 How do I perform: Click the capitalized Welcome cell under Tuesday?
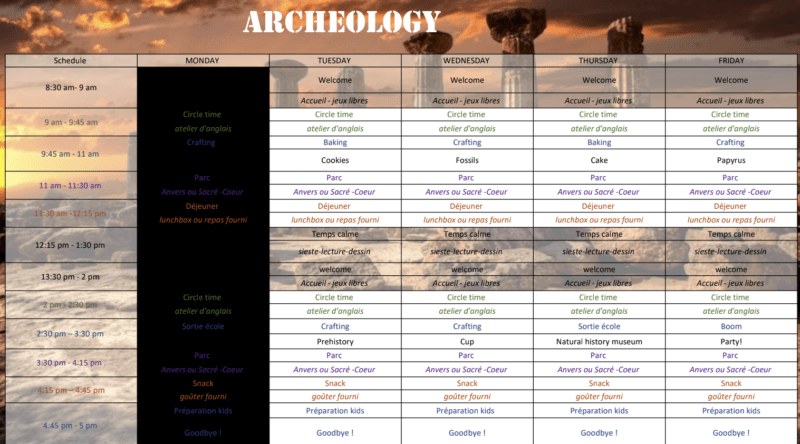pyautogui.click(x=335, y=80)
